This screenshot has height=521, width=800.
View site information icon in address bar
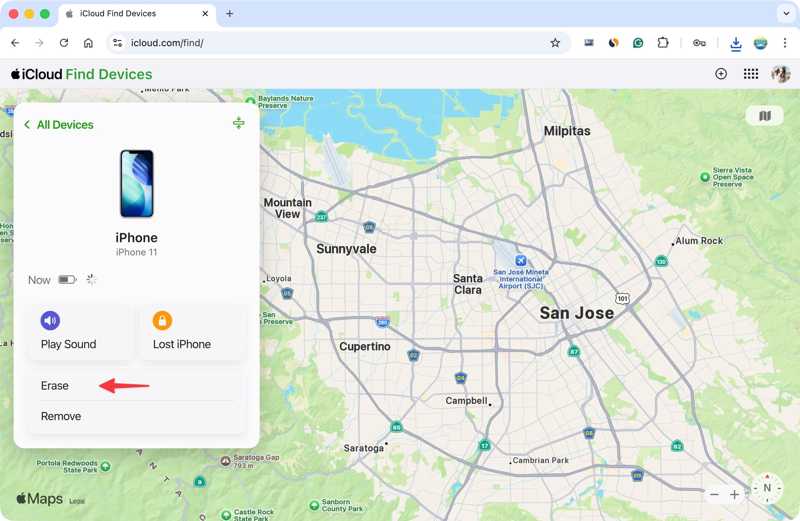(x=118, y=43)
